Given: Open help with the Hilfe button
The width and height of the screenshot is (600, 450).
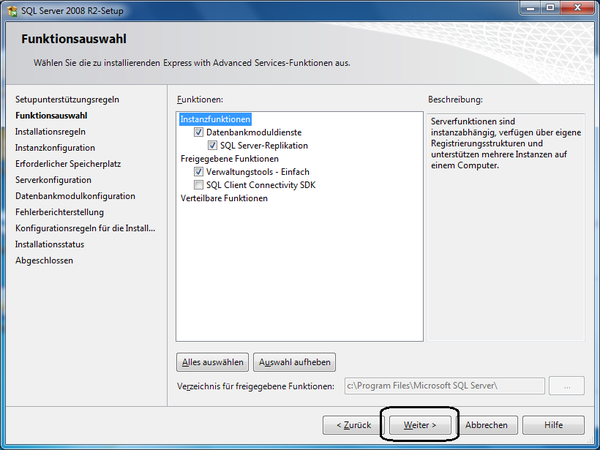Looking at the screenshot, I should [553, 425].
